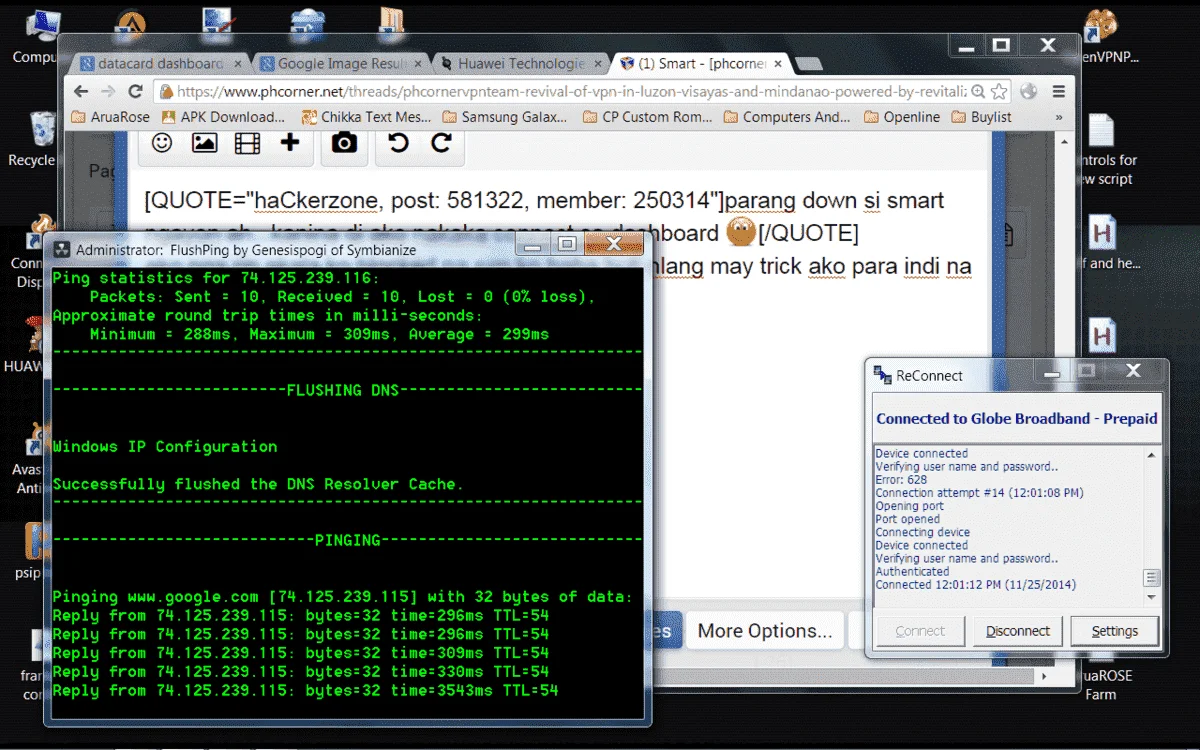Redo the edit in the editor

click(441, 143)
